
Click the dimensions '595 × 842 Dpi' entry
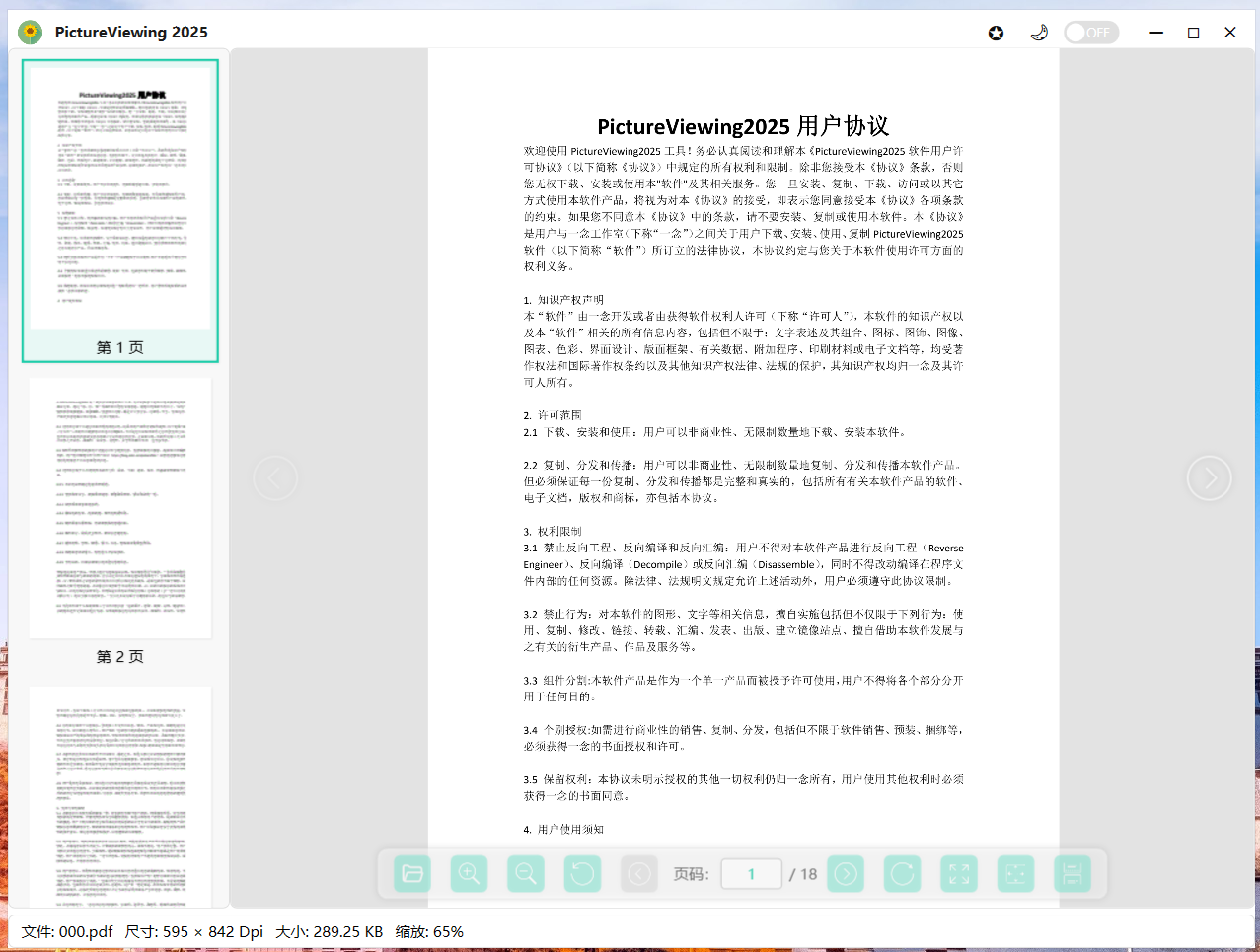point(213,931)
